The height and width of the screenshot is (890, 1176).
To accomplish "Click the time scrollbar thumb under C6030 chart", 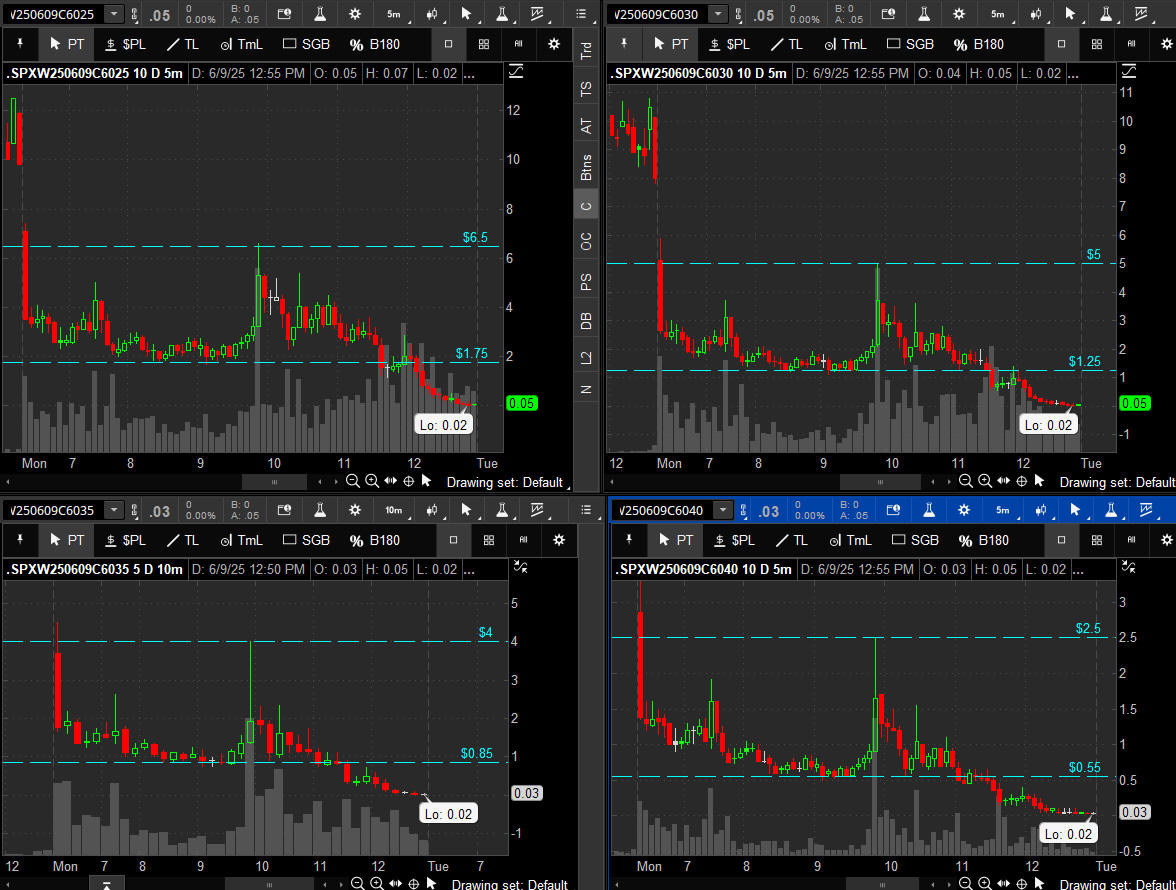I will pyautogui.click(x=880, y=481).
